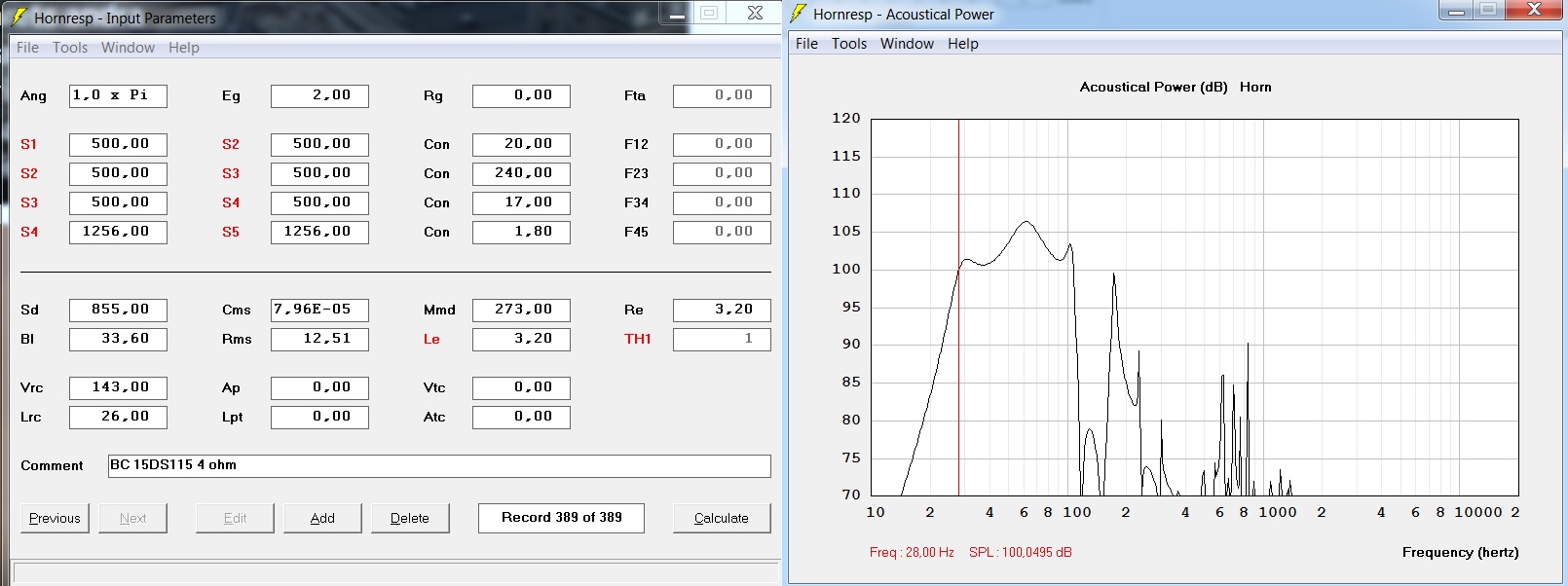Open Window menu in Input Parameters window
This screenshot has height=586, width=1568.
point(128,48)
